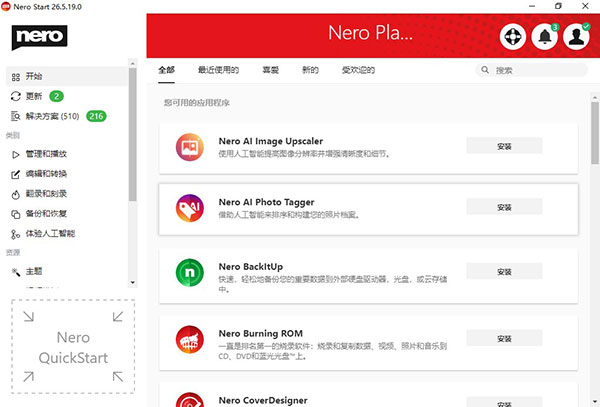Viewport: 600px width, 407px height.
Task: Click the Nero CoverDesigner app icon
Action: click(190, 400)
